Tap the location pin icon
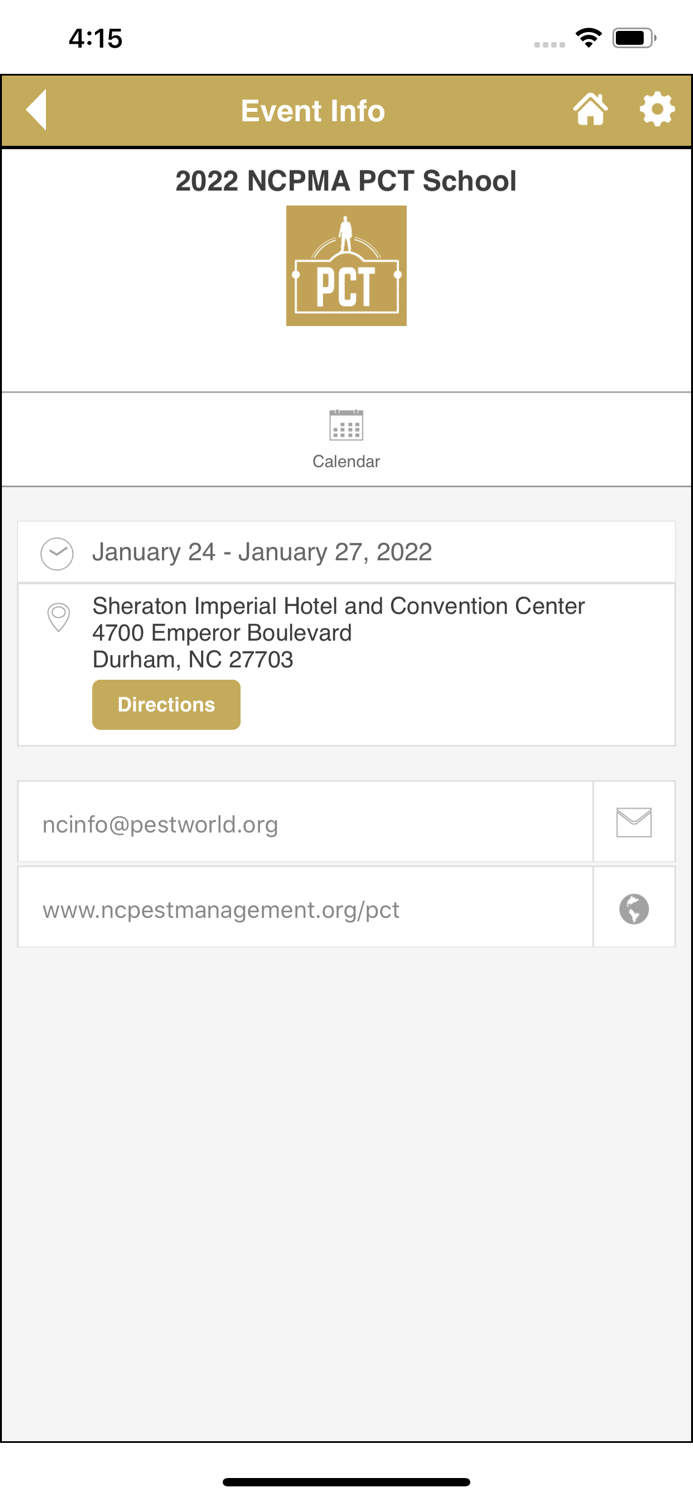This screenshot has width=693, height=1500. coord(59,617)
